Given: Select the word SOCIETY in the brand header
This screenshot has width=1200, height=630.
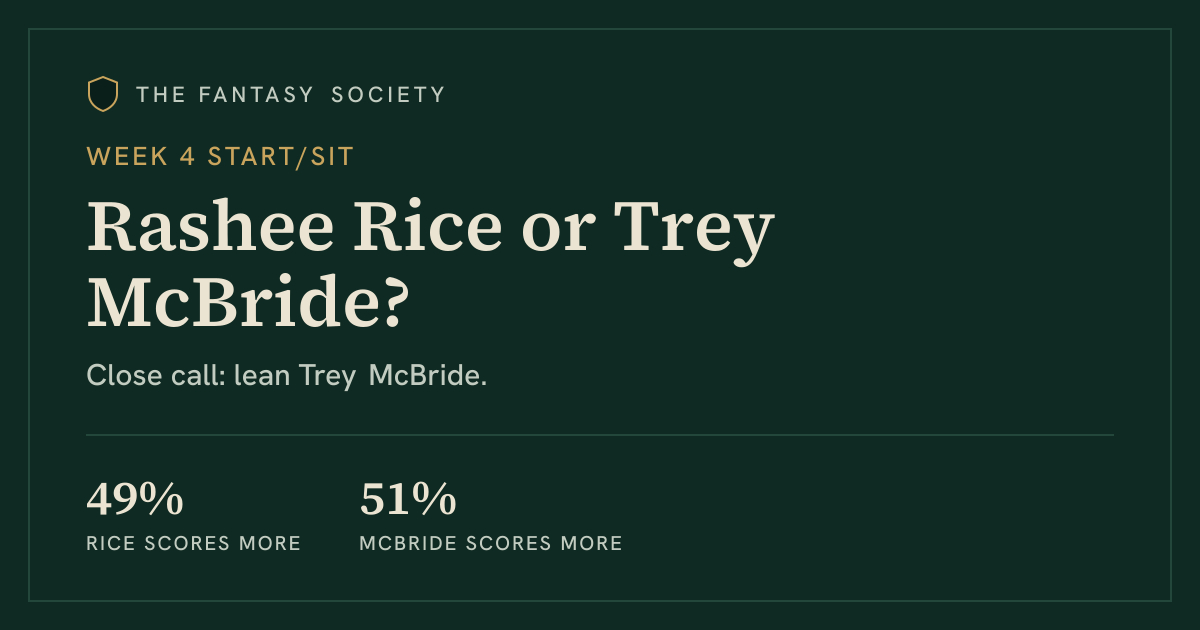Looking at the screenshot, I should coord(388,95).
